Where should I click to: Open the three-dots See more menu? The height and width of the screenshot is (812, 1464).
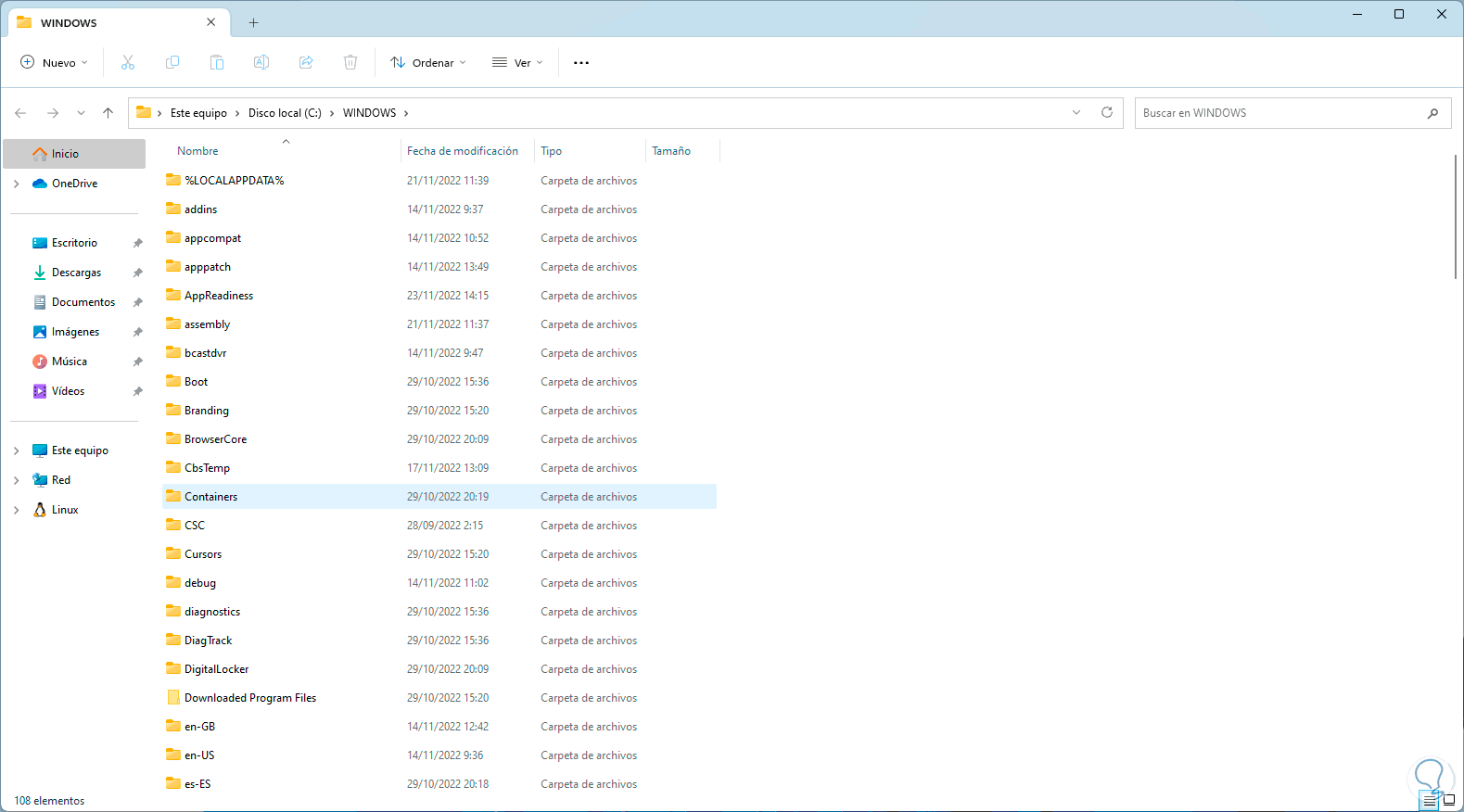point(581,63)
